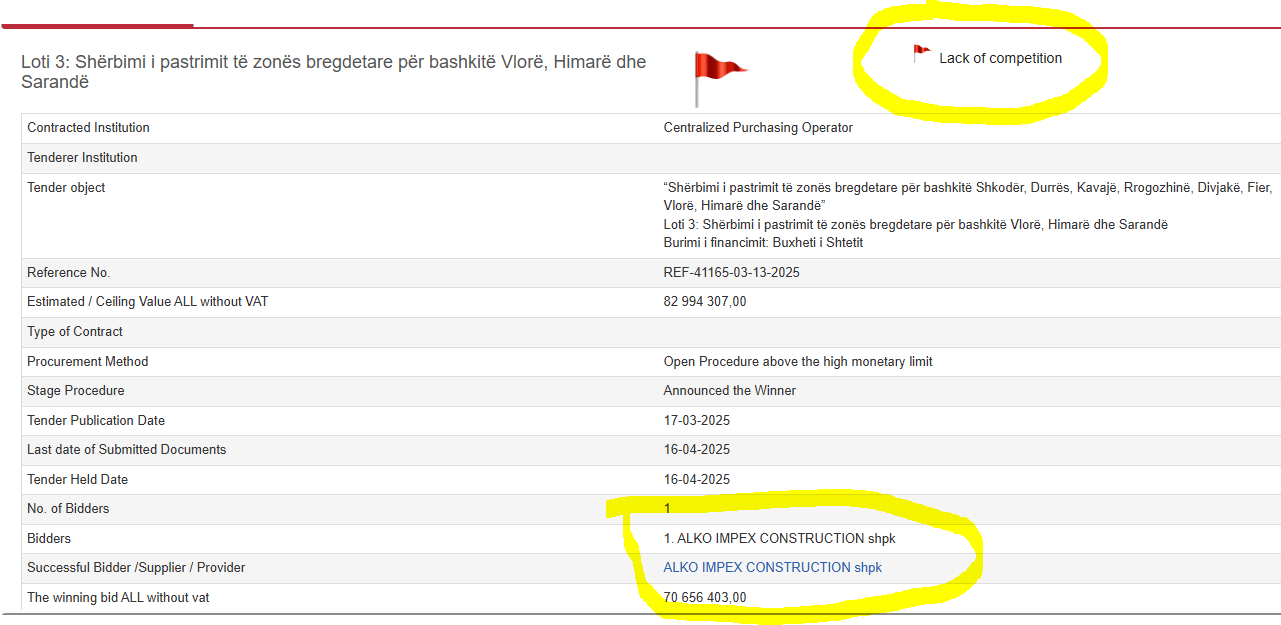Image resolution: width=1281 pixels, height=625 pixels.
Task: Click the large red flag beside the lot title
Action: [x=717, y=70]
